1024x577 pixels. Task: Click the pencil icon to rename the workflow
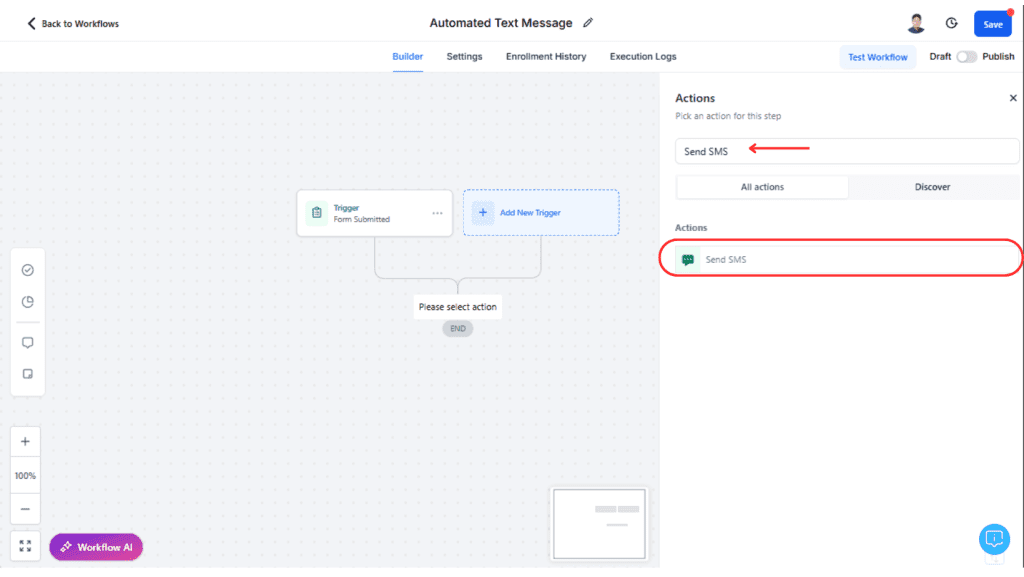(588, 22)
